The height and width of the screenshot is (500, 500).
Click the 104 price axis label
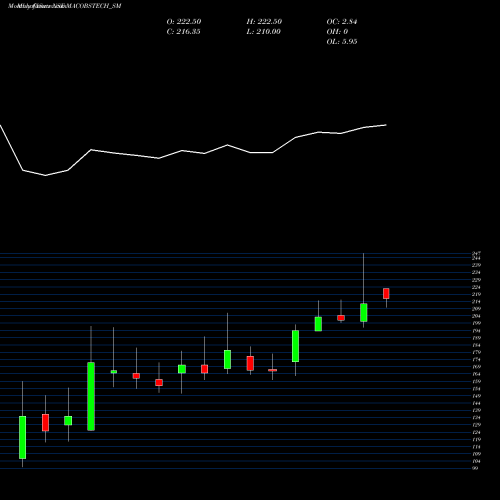tap(476, 461)
